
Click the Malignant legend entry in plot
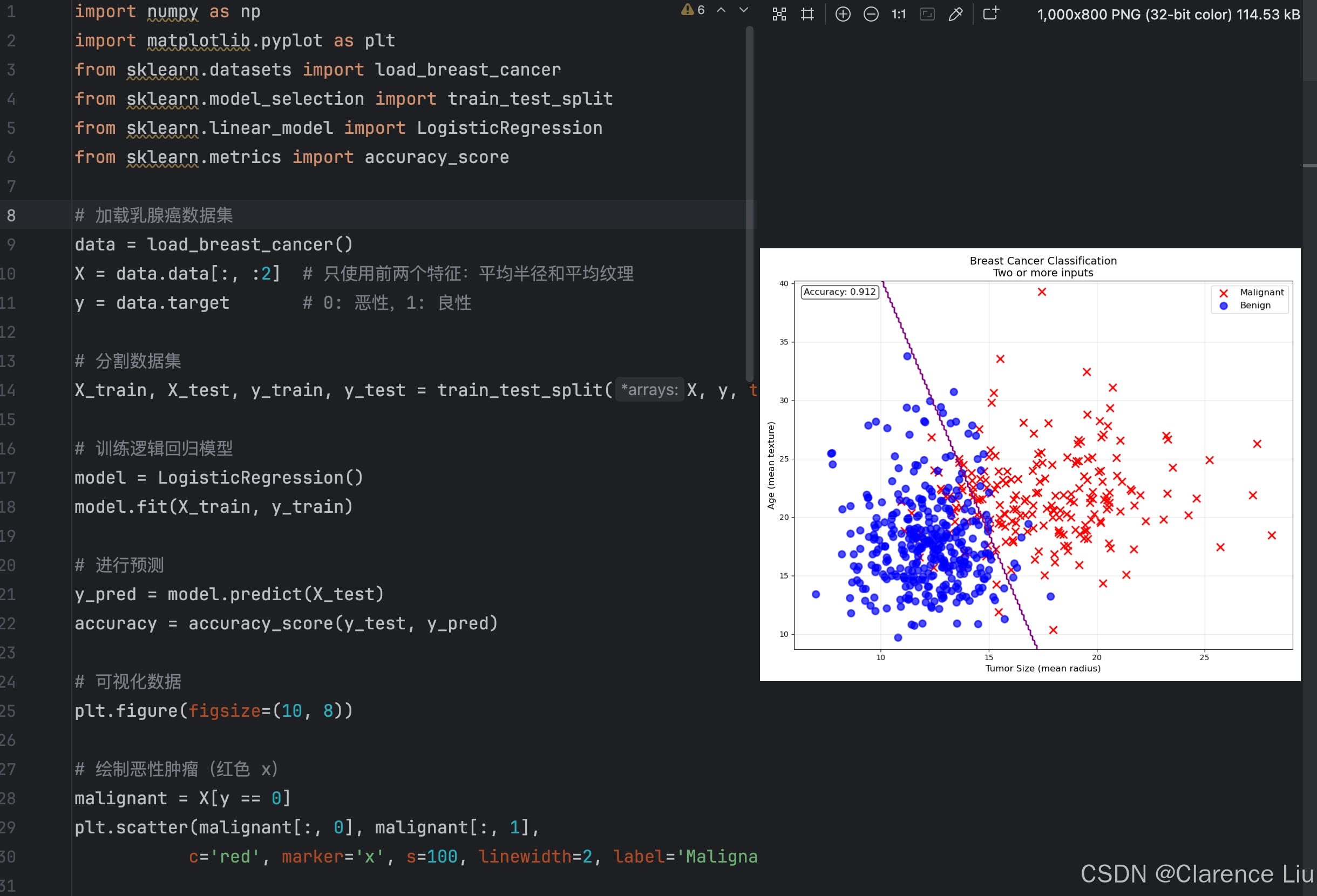click(x=1261, y=293)
